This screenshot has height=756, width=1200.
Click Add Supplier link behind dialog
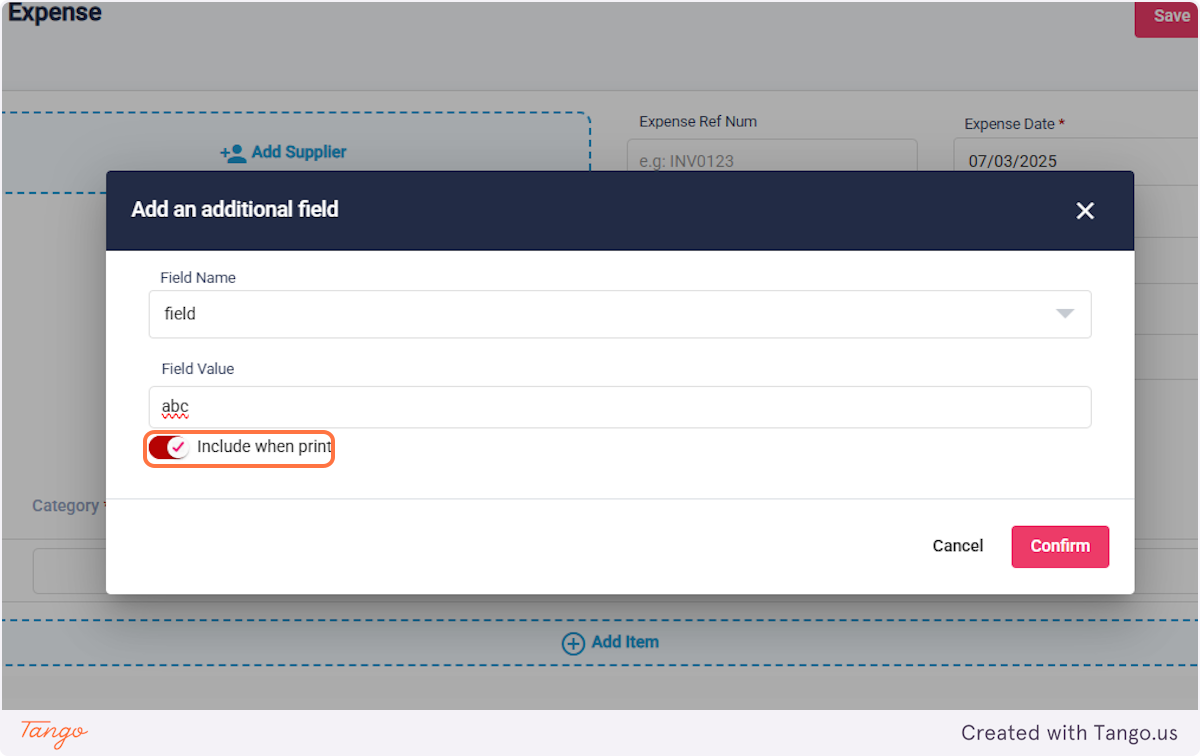[299, 152]
